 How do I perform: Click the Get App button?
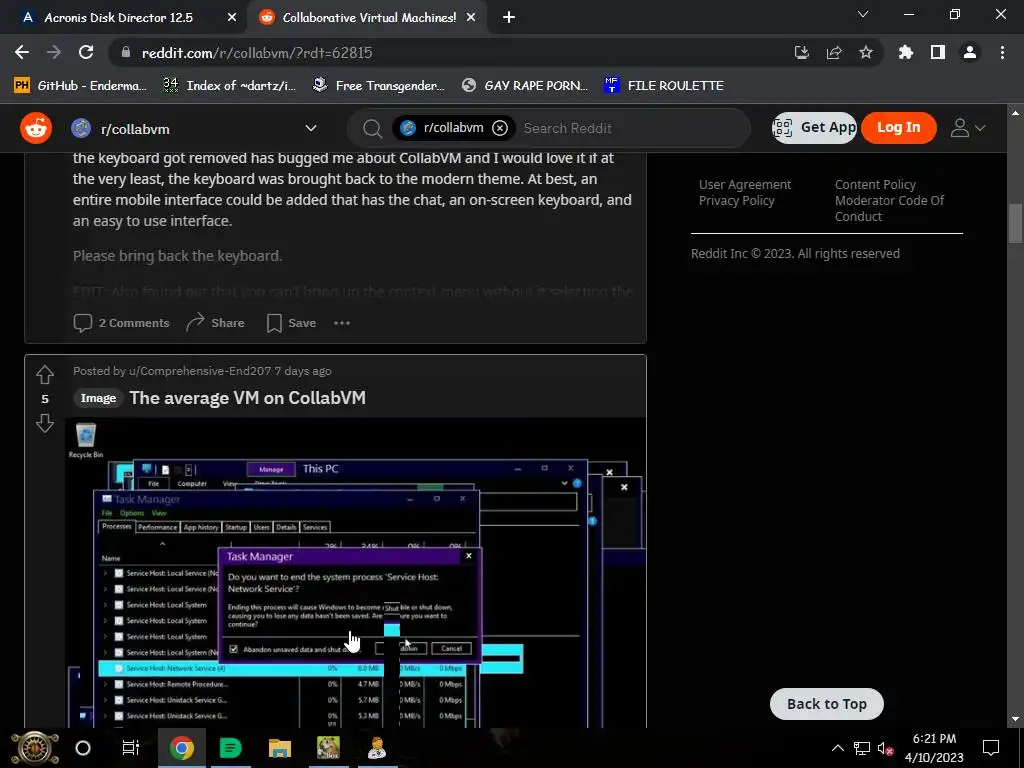(x=814, y=127)
